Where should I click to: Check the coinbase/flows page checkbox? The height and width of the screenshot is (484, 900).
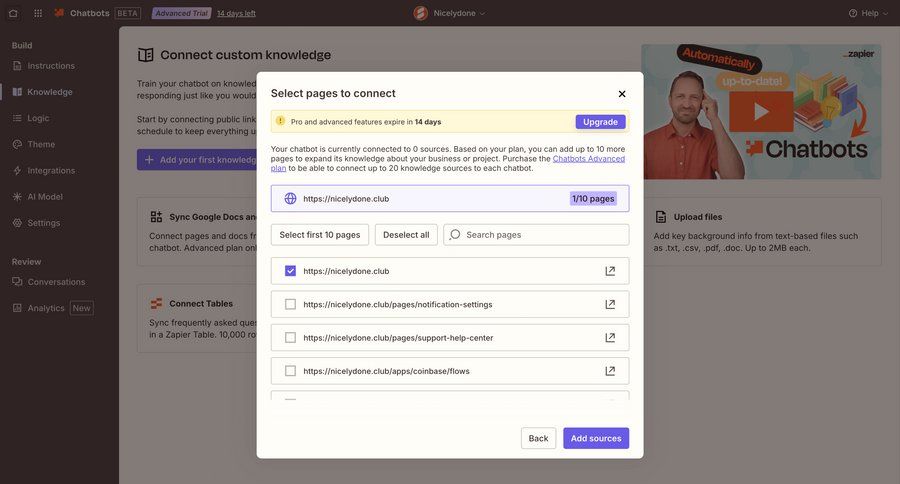(x=290, y=371)
